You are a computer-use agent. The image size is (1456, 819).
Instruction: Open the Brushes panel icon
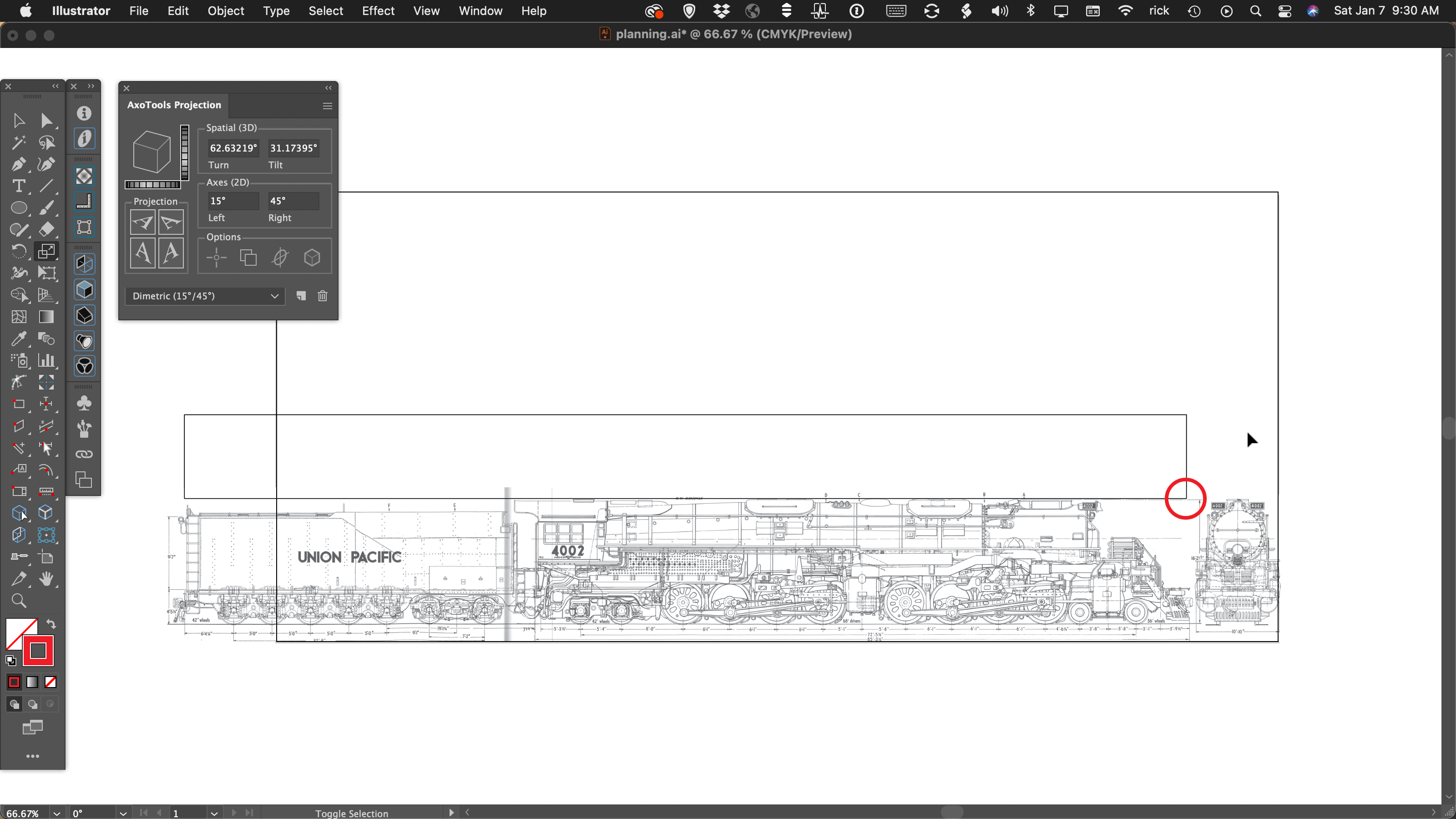(x=84, y=429)
